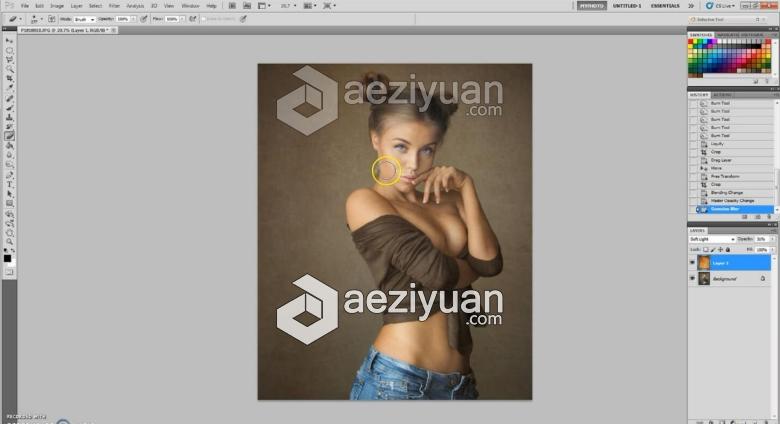Viewport: 780px width, 424px height.
Task: Select the Path Selection tool
Action: coord(9,194)
